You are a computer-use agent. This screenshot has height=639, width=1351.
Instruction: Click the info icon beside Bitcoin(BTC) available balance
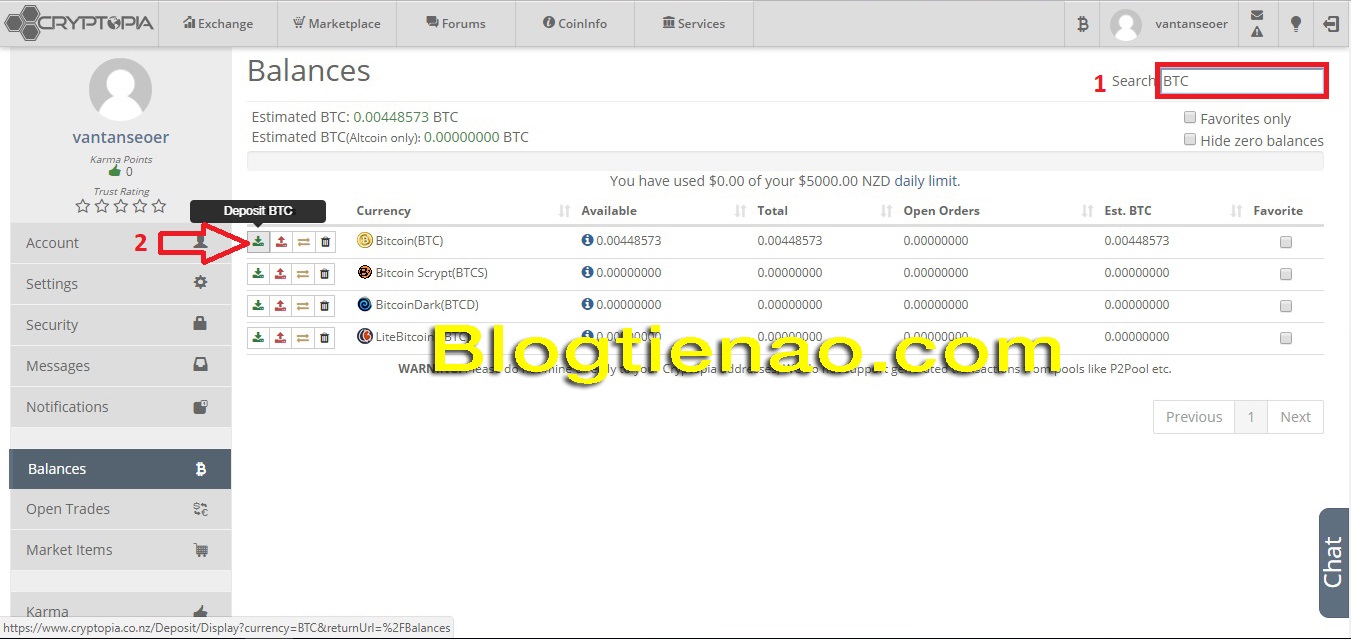587,241
